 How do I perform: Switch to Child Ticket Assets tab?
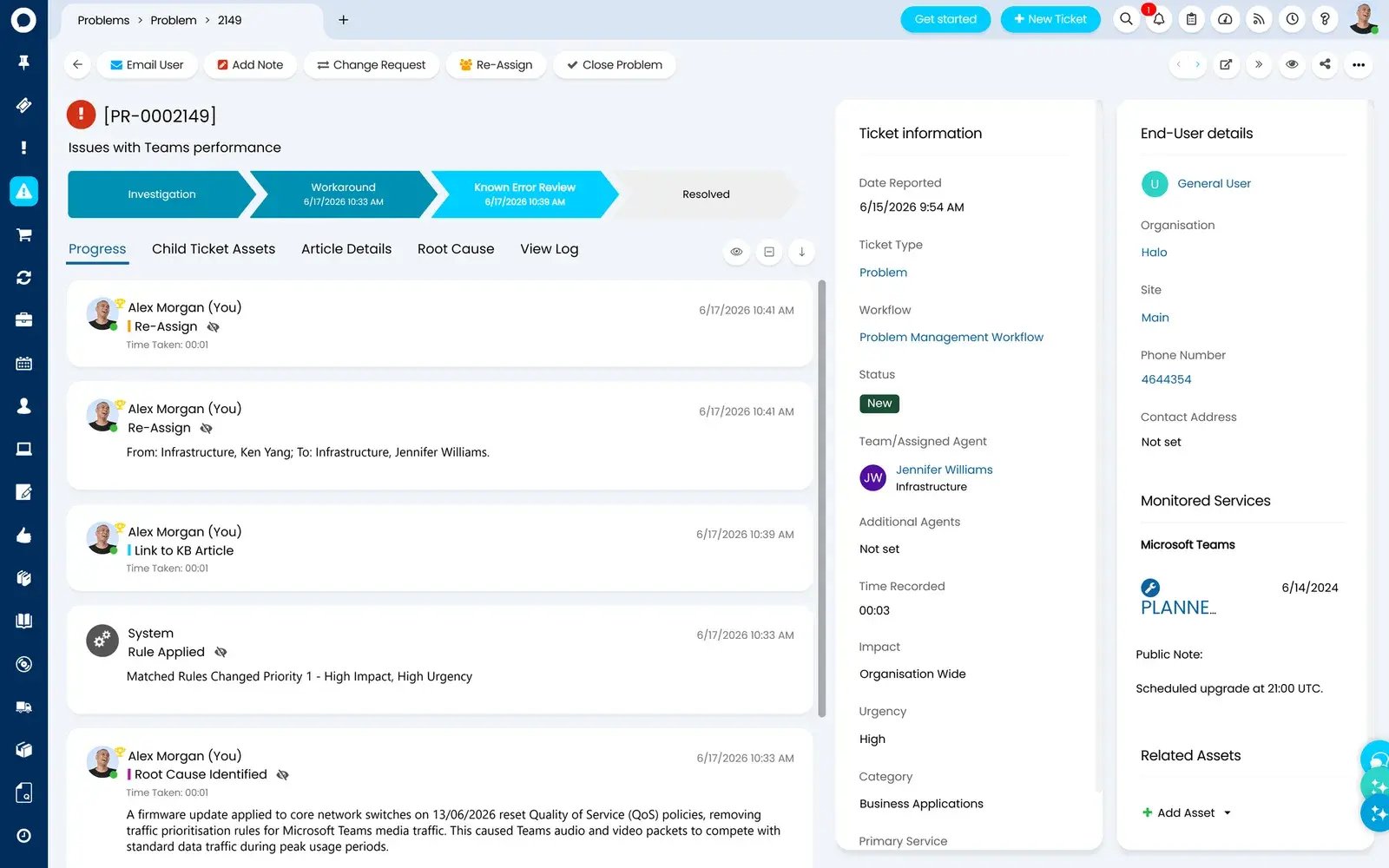(x=214, y=249)
